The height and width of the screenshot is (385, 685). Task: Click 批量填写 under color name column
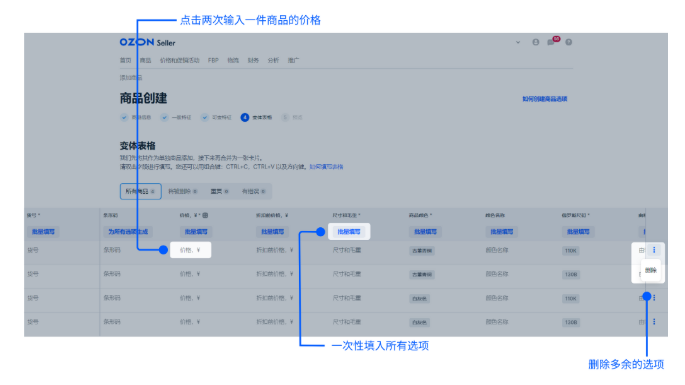(502, 232)
